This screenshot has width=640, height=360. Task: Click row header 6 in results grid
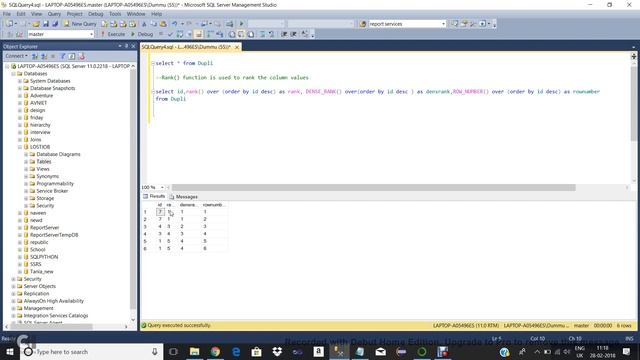point(145,249)
